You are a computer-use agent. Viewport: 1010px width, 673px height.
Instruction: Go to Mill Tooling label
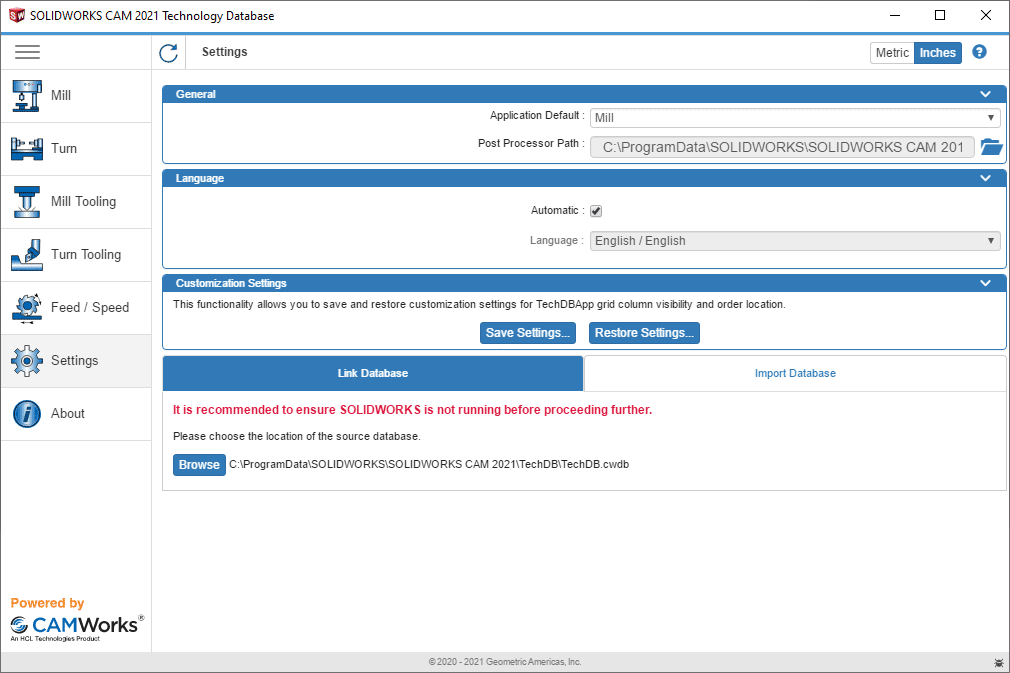click(x=84, y=202)
